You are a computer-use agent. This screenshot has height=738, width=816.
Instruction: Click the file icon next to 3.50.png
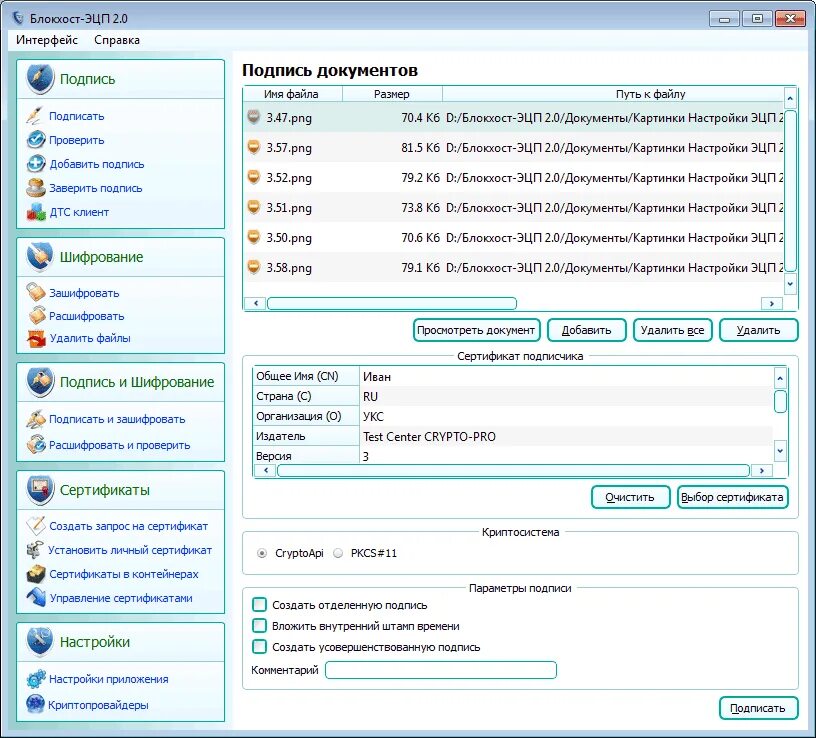click(253, 237)
